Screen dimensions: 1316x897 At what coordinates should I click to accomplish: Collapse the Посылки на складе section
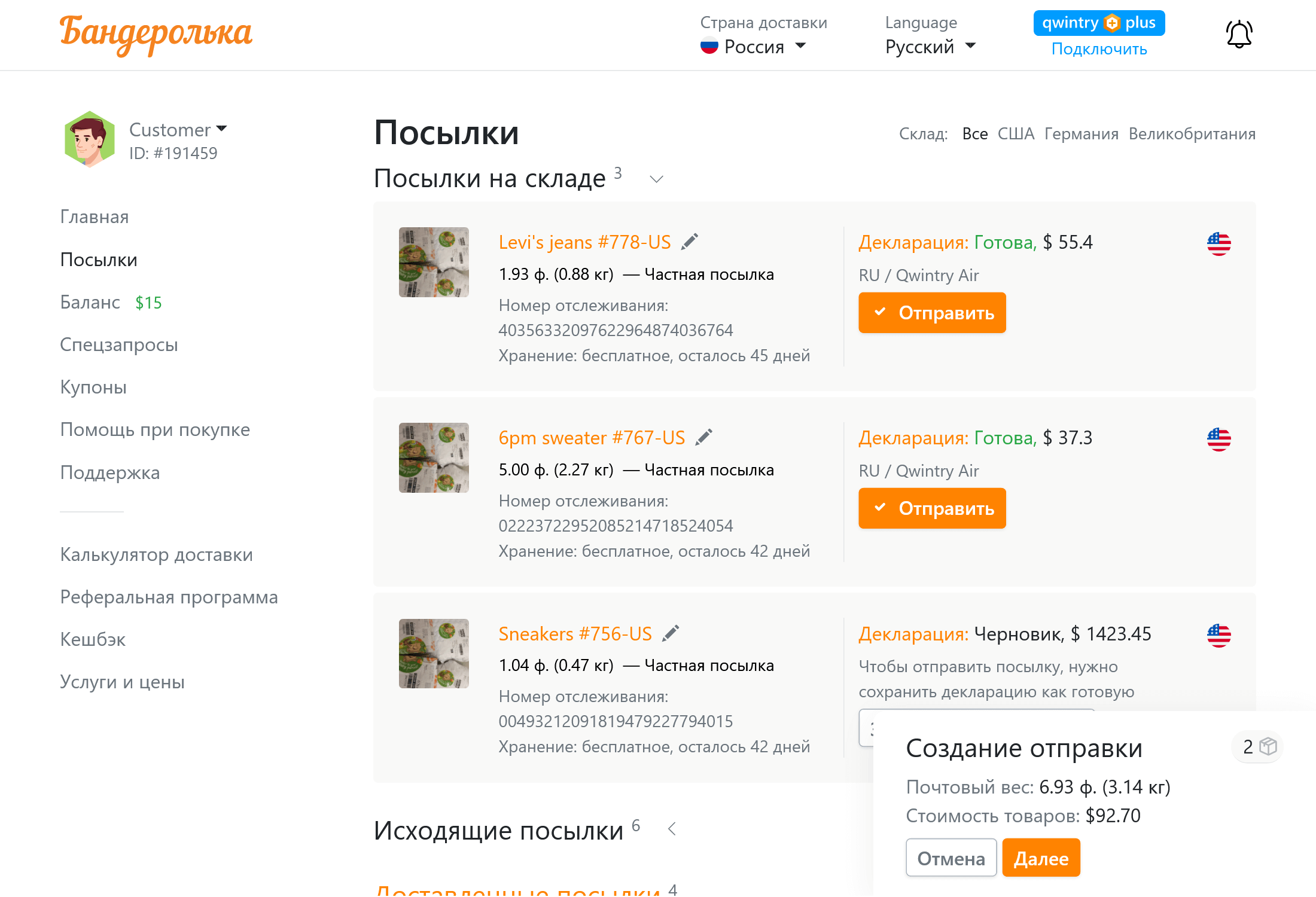[656, 179]
